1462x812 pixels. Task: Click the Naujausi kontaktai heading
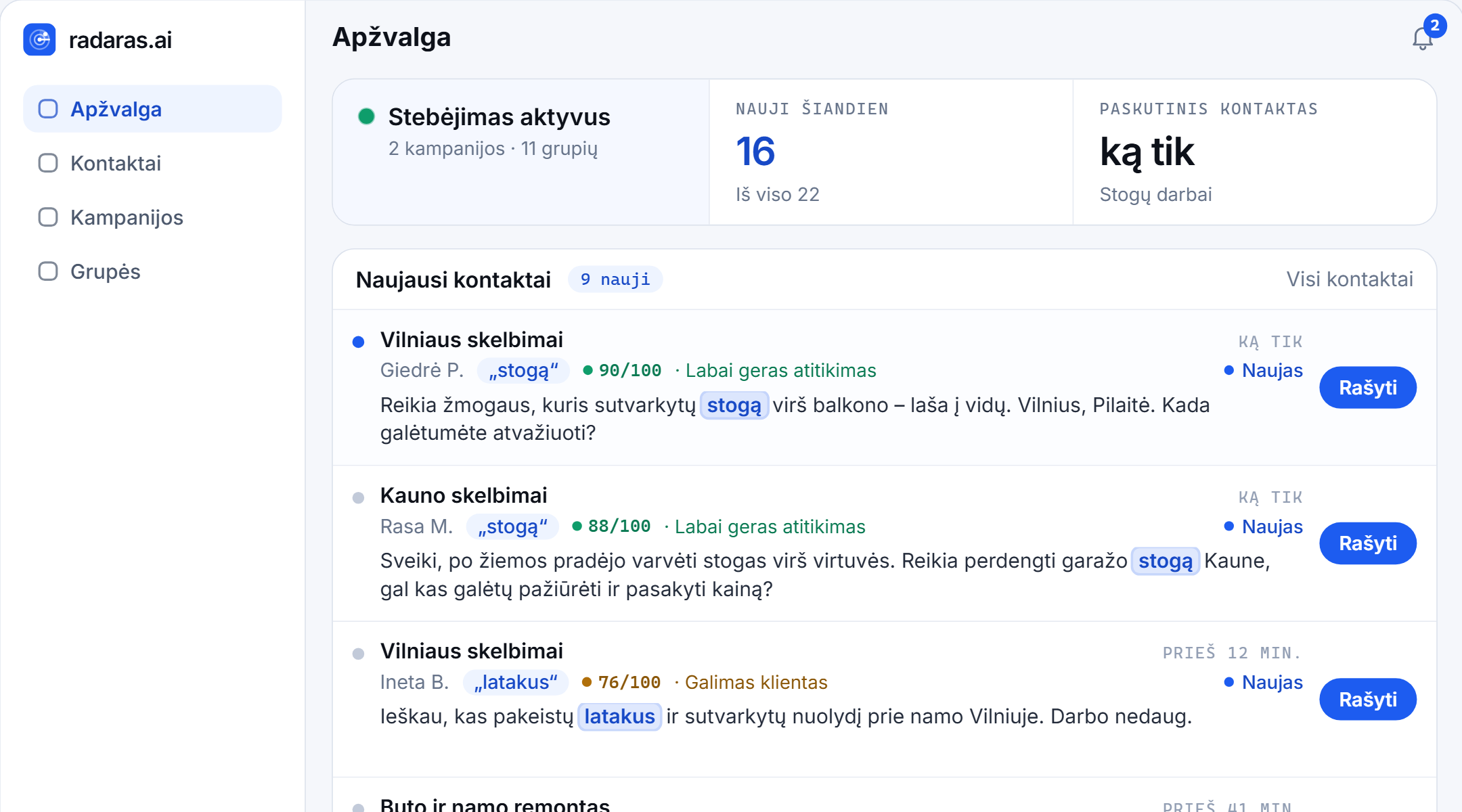[x=453, y=279]
